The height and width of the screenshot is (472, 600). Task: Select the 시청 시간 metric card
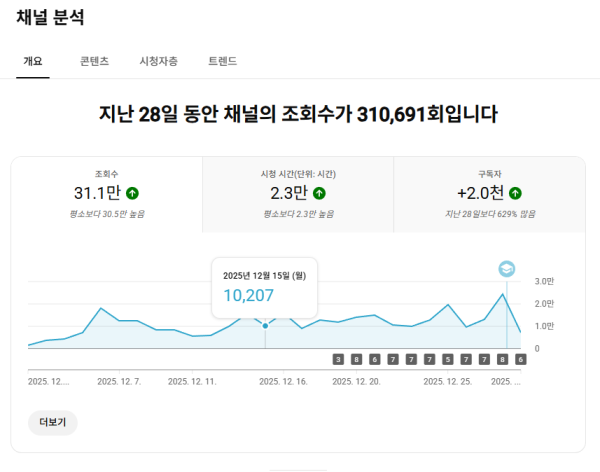tap(298, 193)
